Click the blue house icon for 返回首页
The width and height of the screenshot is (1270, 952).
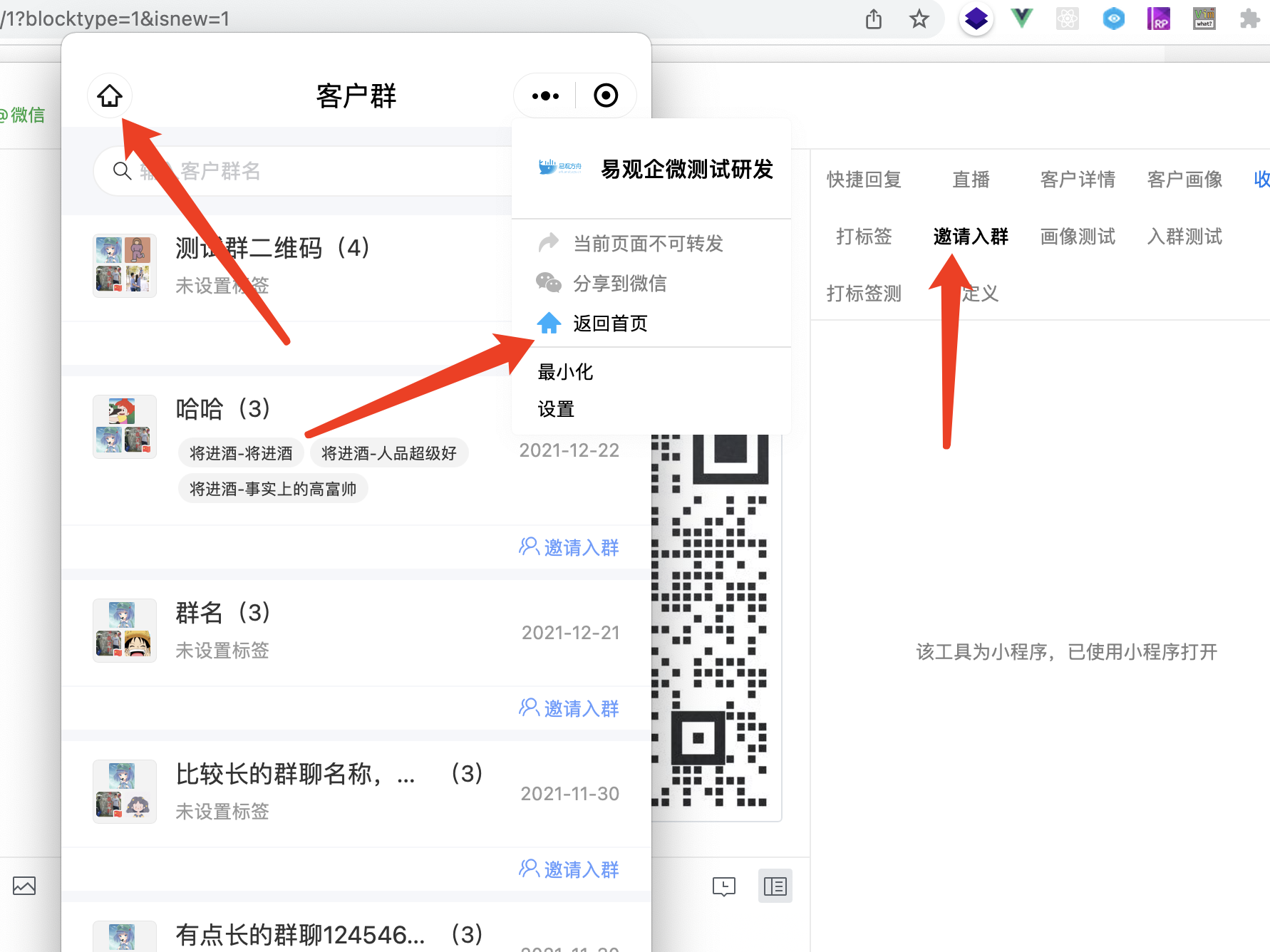pos(549,323)
